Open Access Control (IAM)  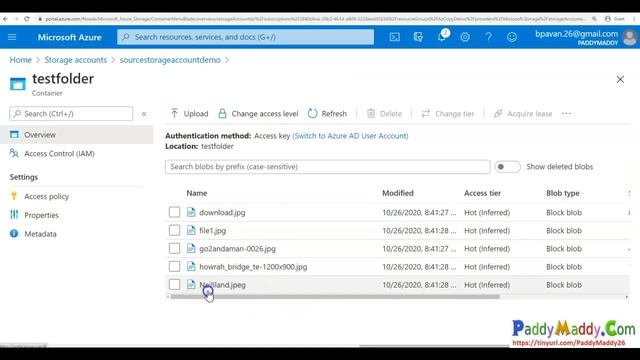(59, 153)
